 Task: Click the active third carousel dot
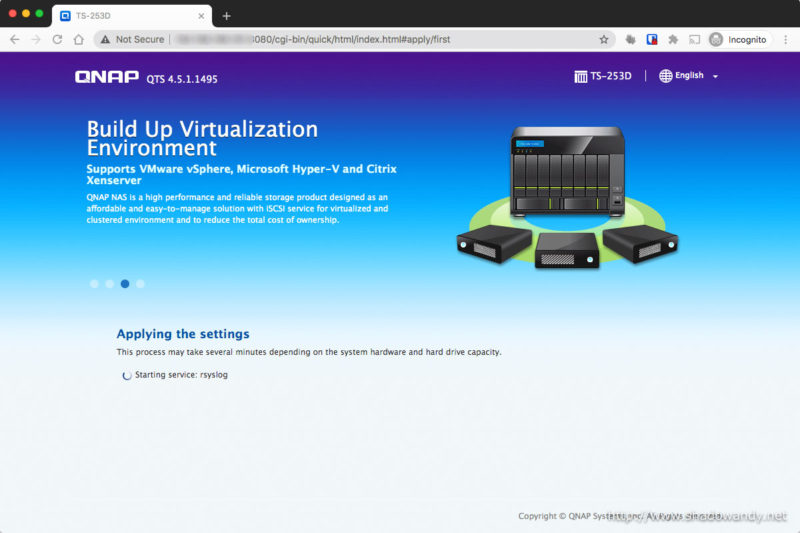[x=125, y=284]
